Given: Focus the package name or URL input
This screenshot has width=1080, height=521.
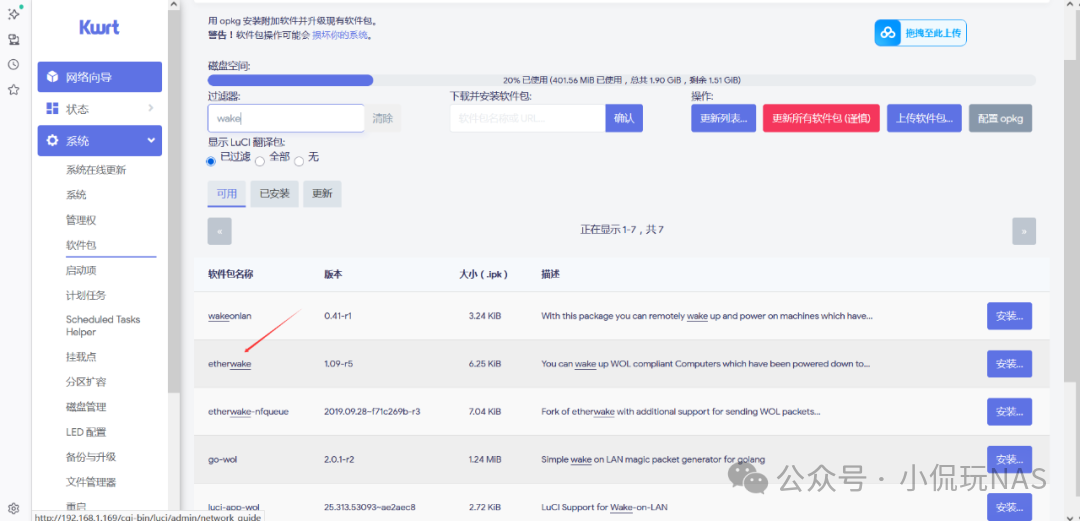Looking at the screenshot, I should pos(528,118).
